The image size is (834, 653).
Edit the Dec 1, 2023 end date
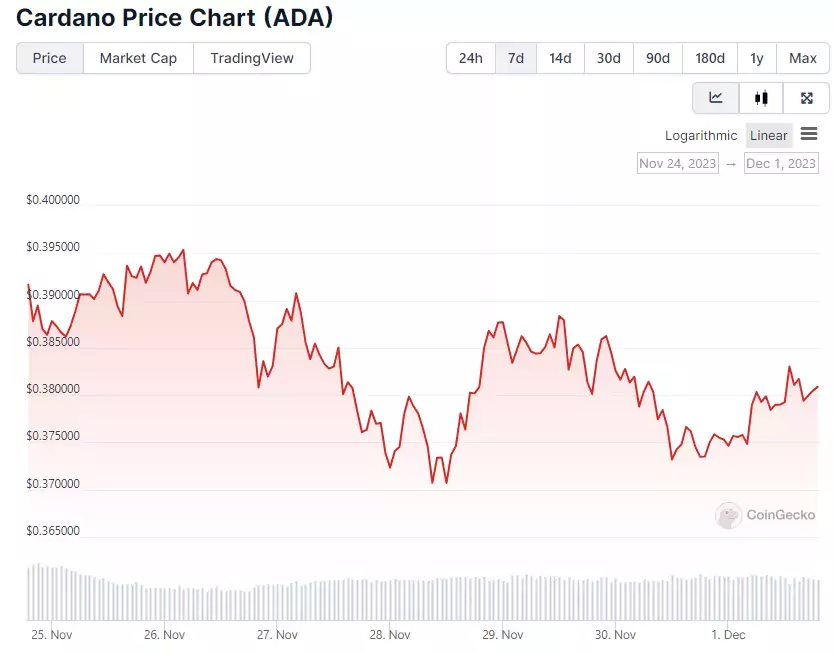781,163
